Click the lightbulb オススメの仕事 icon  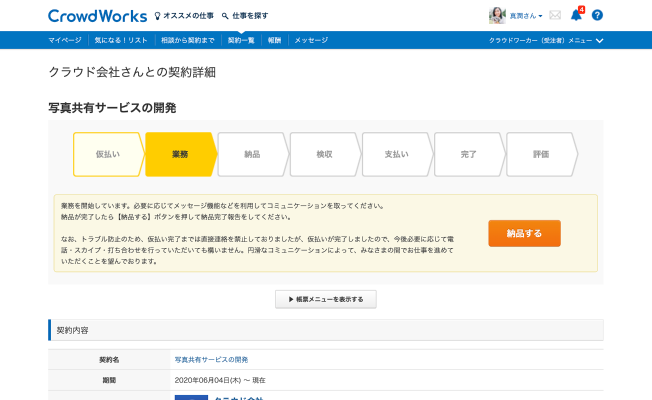[x=157, y=16]
